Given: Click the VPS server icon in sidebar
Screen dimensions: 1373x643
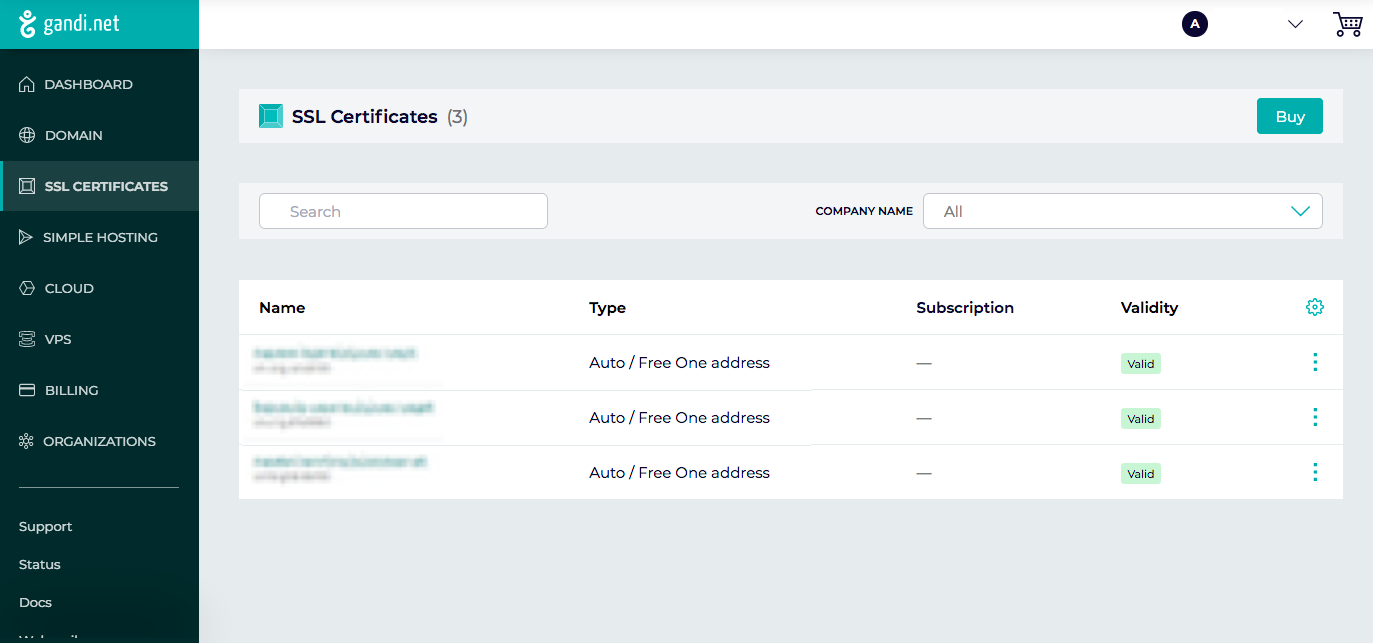Looking at the screenshot, I should point(27,340).
